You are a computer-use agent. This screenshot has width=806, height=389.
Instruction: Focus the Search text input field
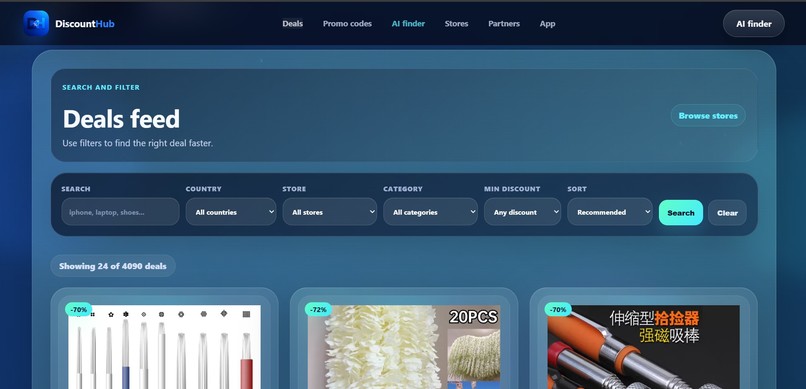point(120,212)
